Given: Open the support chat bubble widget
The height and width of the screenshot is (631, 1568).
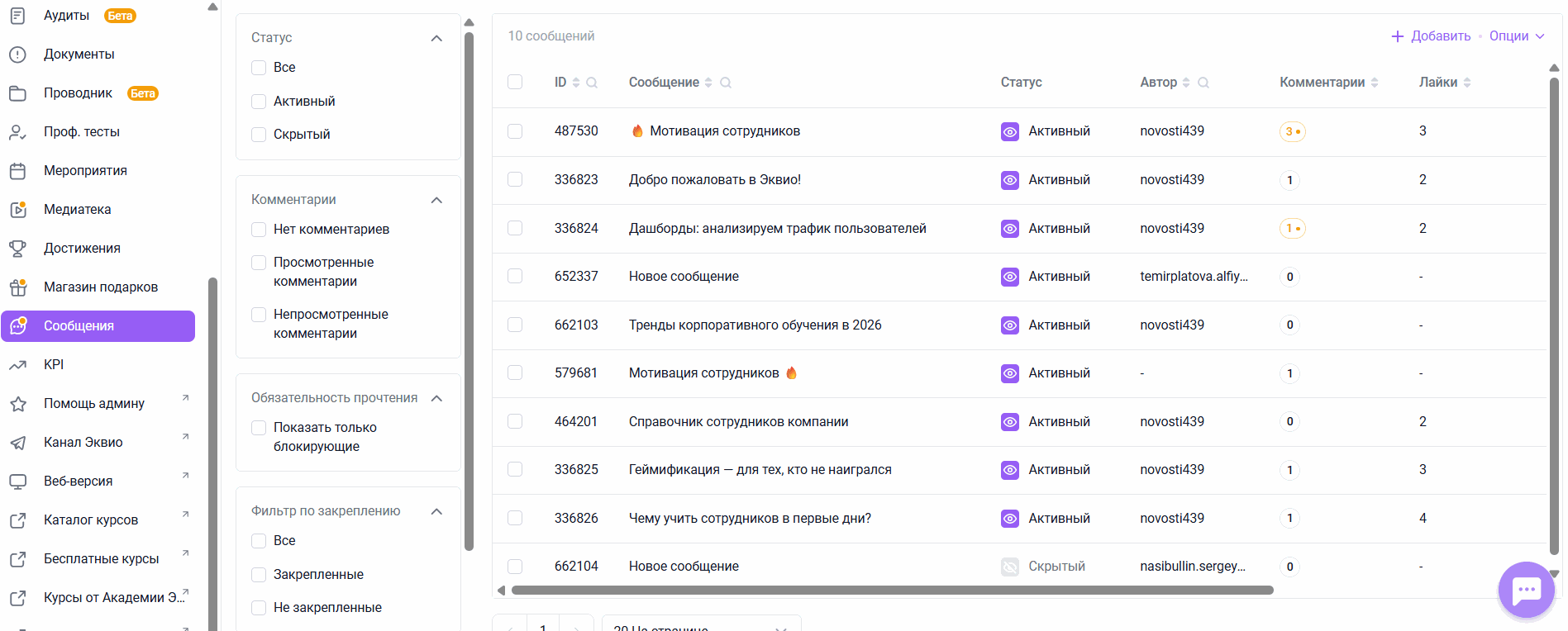Looking at the screenshot, I should pyautogui.click(x=1526, y=590).
